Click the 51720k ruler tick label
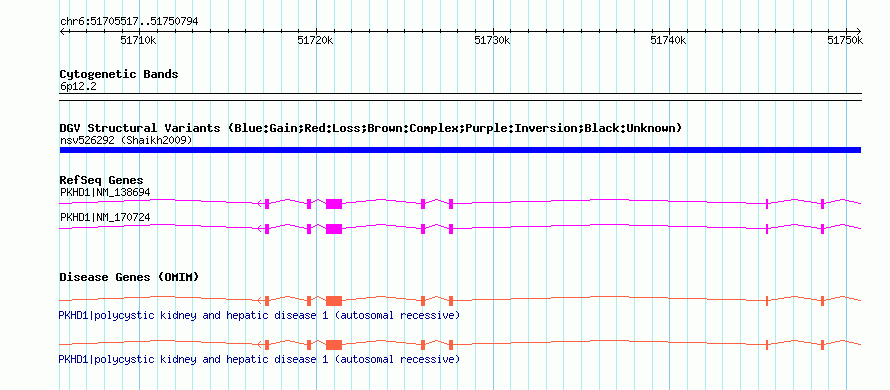890x390 pixels. [x=316, y=40]
